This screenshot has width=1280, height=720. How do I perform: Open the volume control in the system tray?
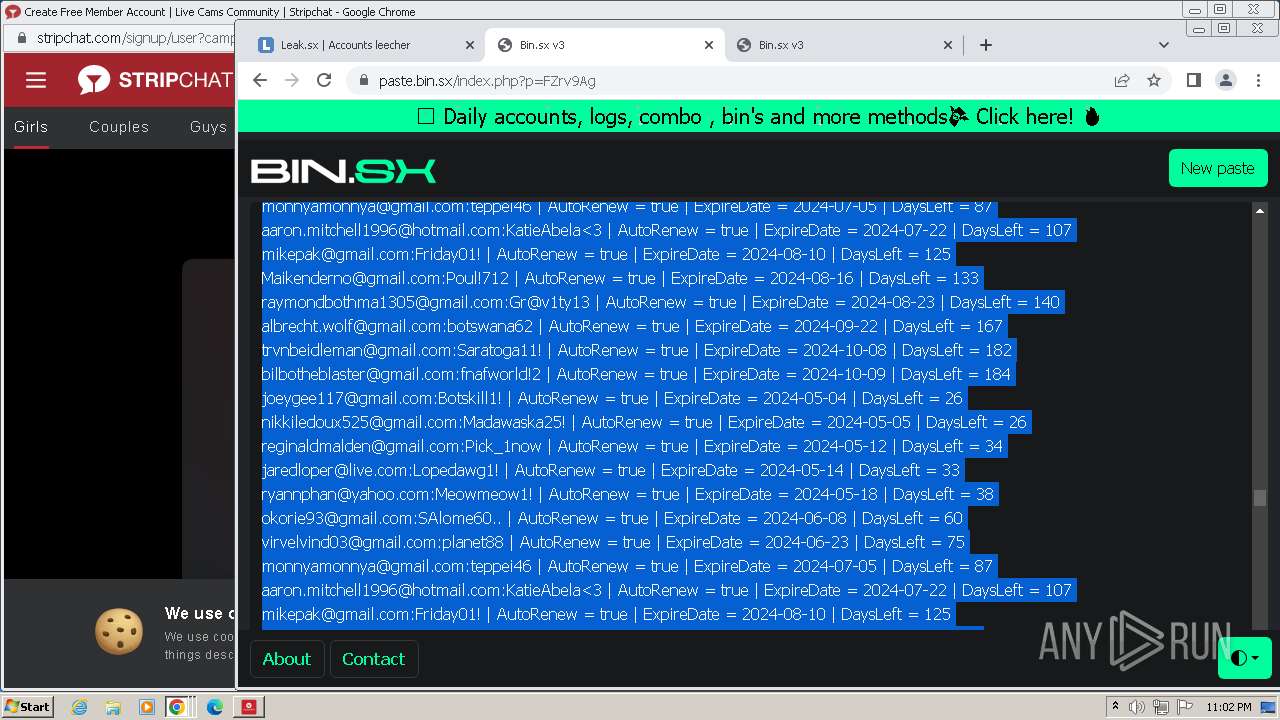pos(1137,707)
